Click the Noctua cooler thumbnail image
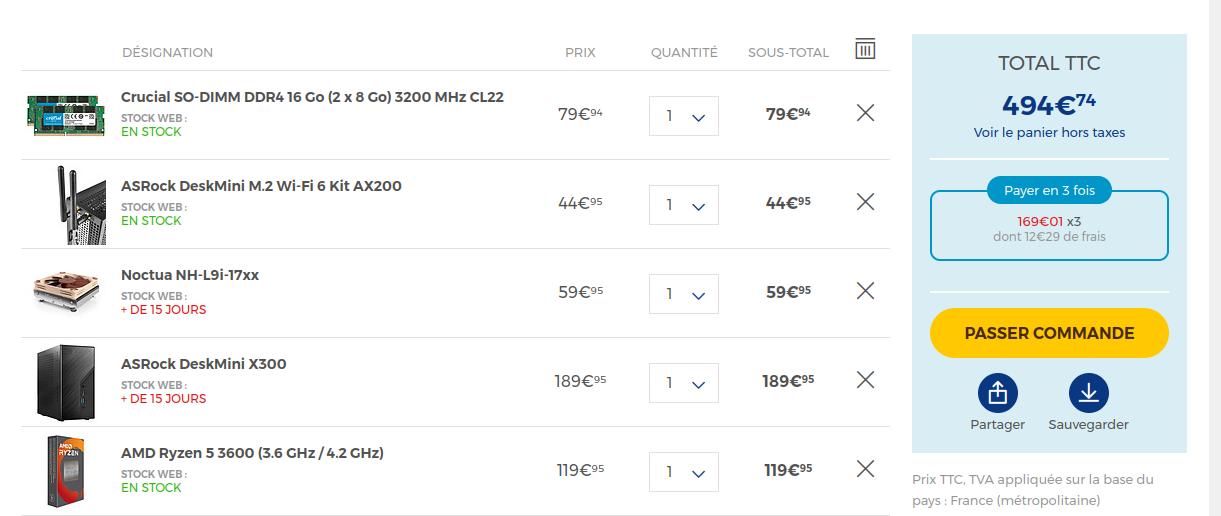This screenshot has width=1221, height=516. click(x=64, y=291)
